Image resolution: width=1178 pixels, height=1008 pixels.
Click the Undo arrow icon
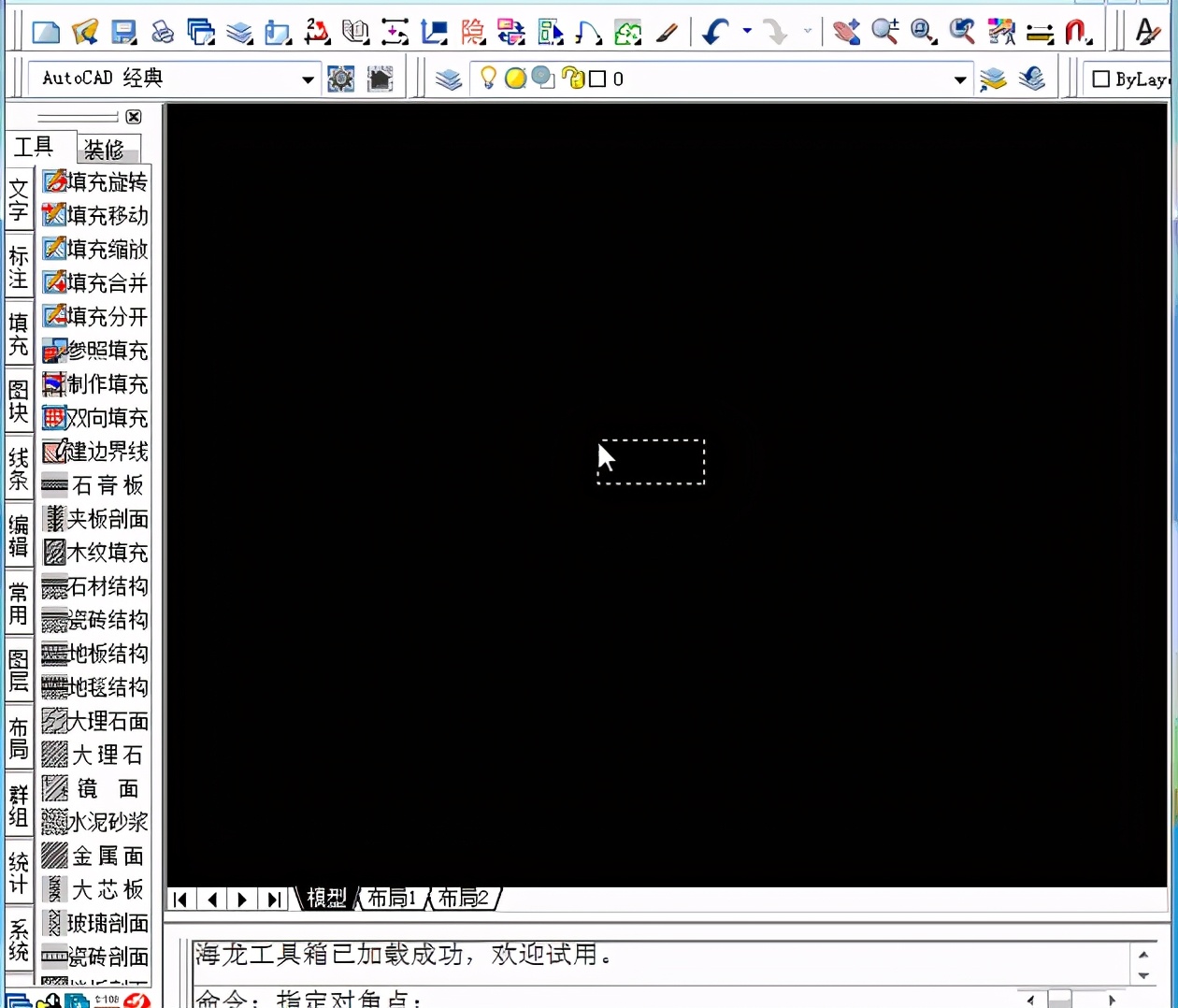pyautogui.click(x=715, y=33)
